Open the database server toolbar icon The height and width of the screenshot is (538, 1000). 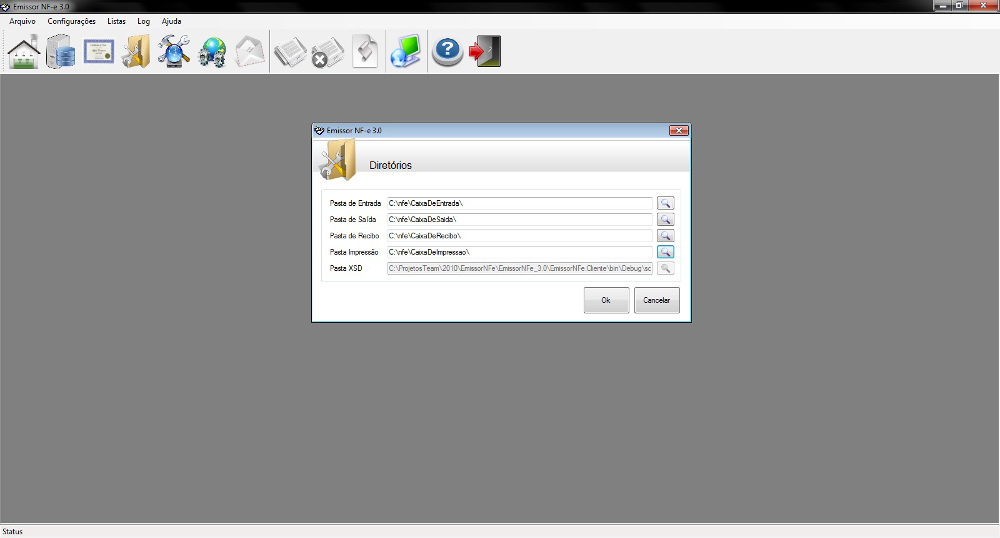pos(61,51)
